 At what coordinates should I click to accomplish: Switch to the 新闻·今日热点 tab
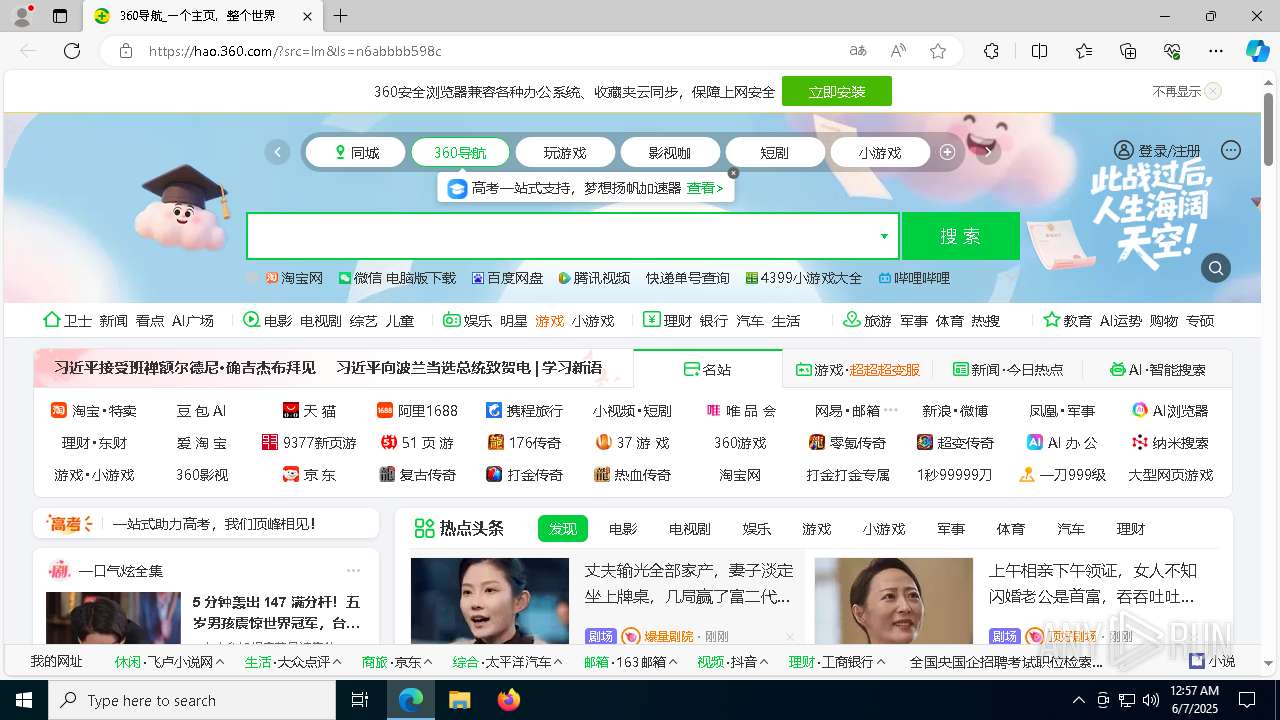(1008, 369)
